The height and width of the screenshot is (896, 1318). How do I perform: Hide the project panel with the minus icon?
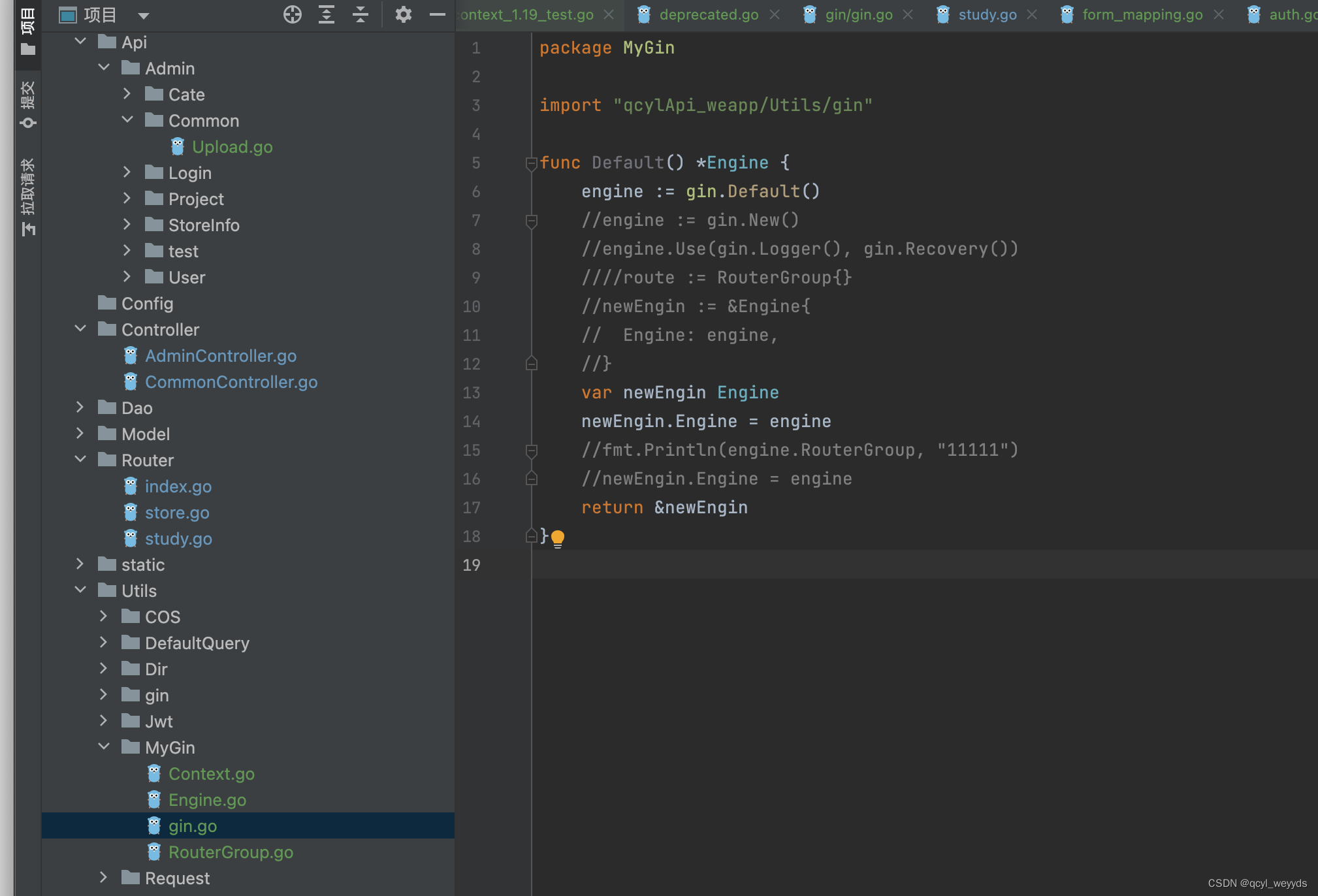(x=437, y=14)
